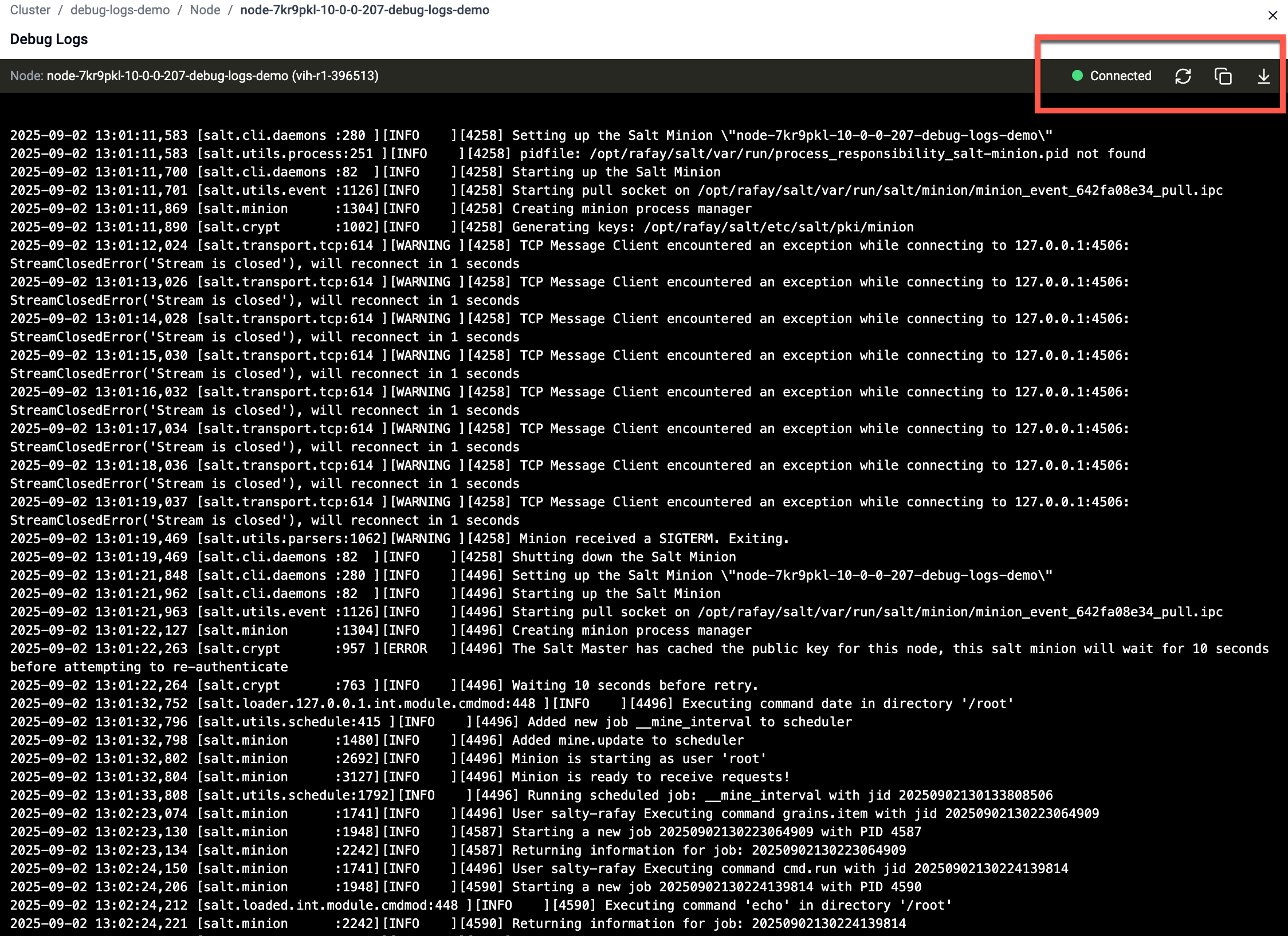Click the ERROR line about Salt Master cached key

point(639,658)
